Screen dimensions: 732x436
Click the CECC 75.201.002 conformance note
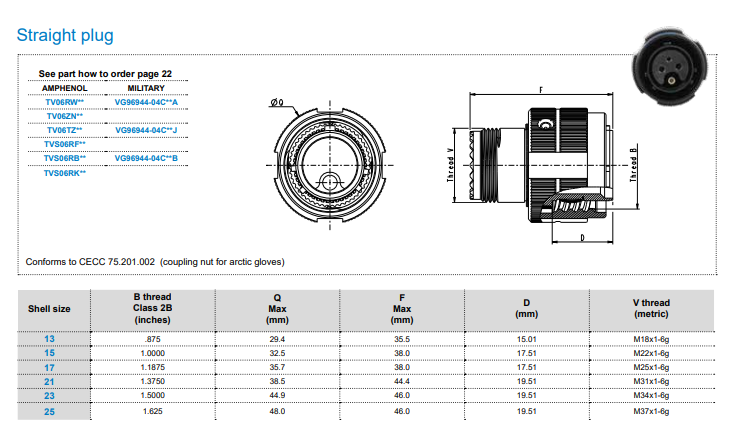click(x=155, y=261)
